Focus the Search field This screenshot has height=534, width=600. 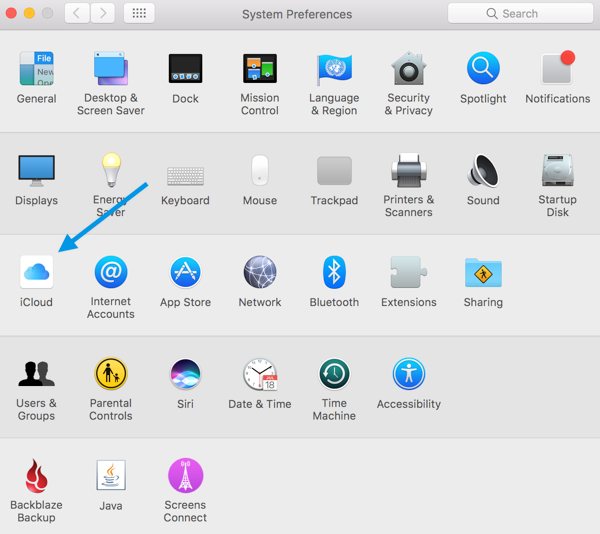click(520, 13)
